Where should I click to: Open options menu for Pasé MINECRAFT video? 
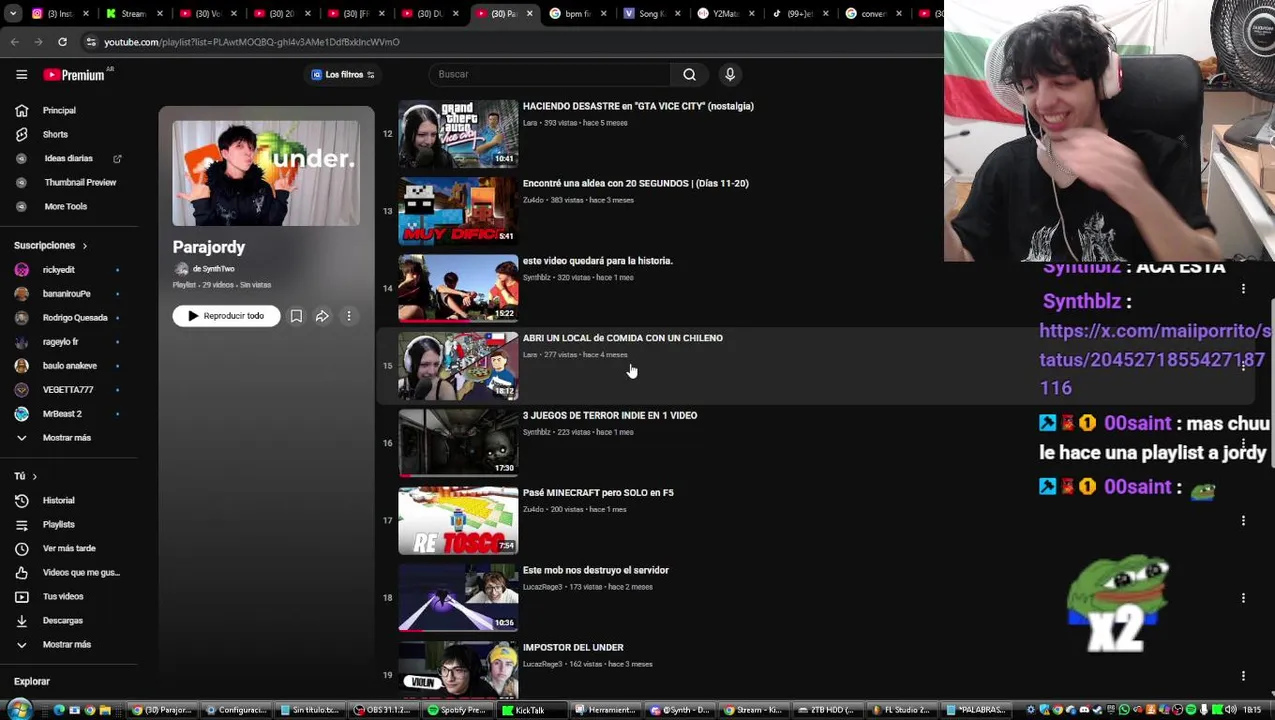point(1243,520)
